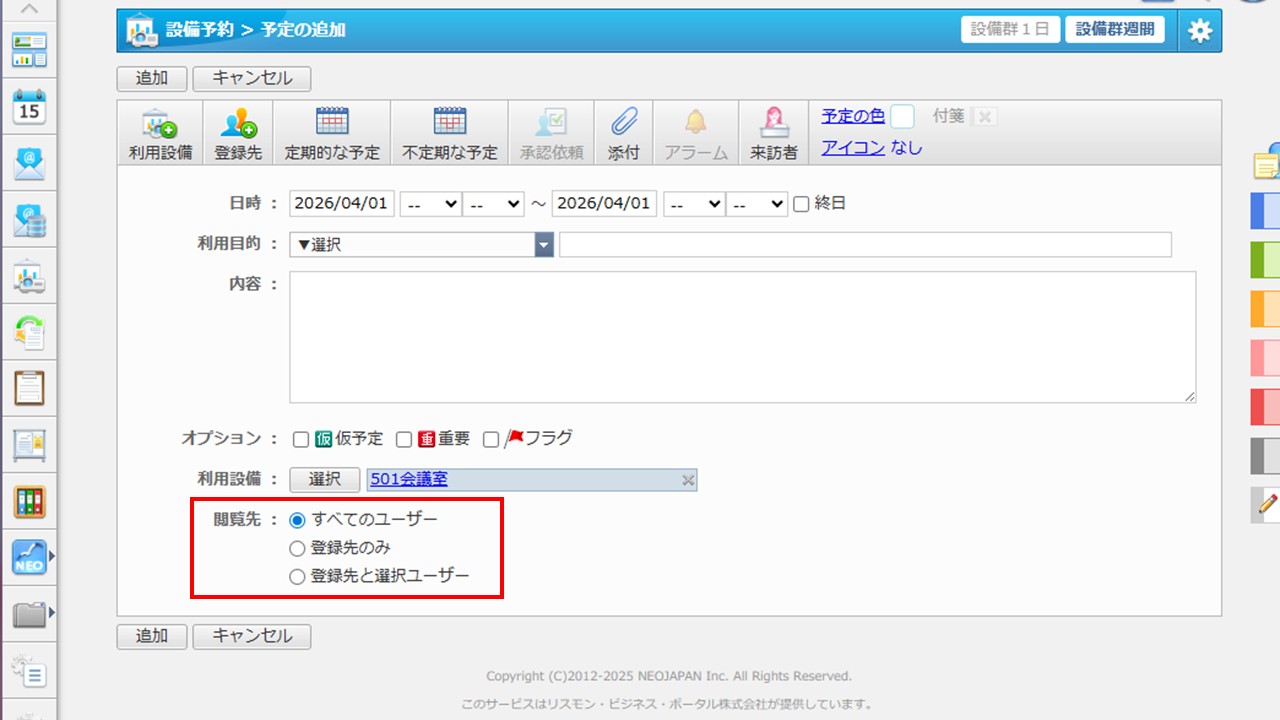Screen dimensions: 1280x720
Task: Open the 501会議室 link
Action: [409, 479]
